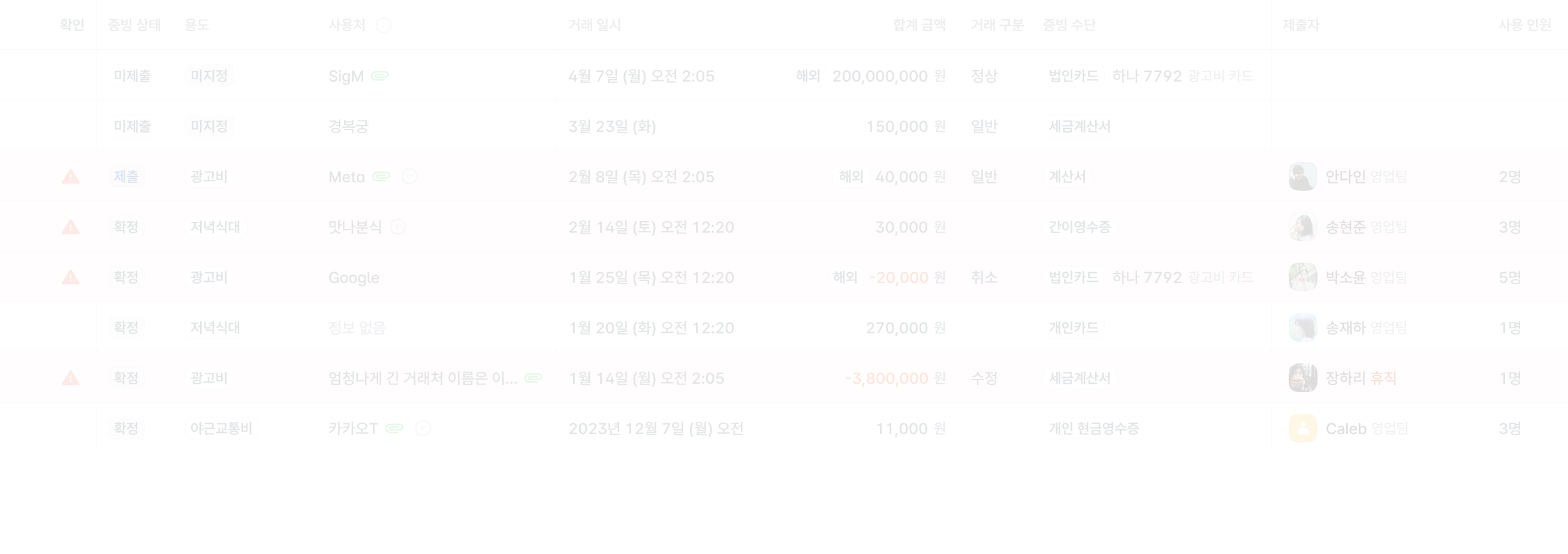
Task: Open the comment bubble icon in Meta row
Action: pos(409,176)
